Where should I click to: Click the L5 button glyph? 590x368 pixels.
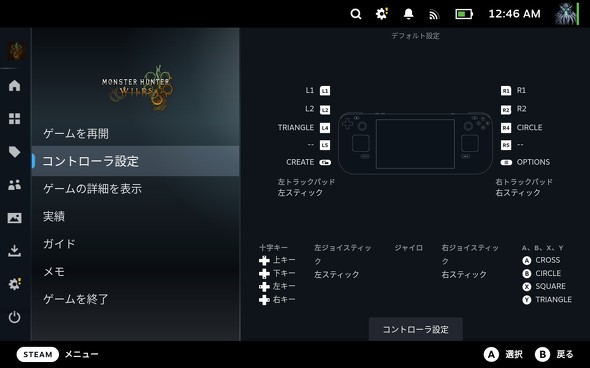(x=325, y=145)
